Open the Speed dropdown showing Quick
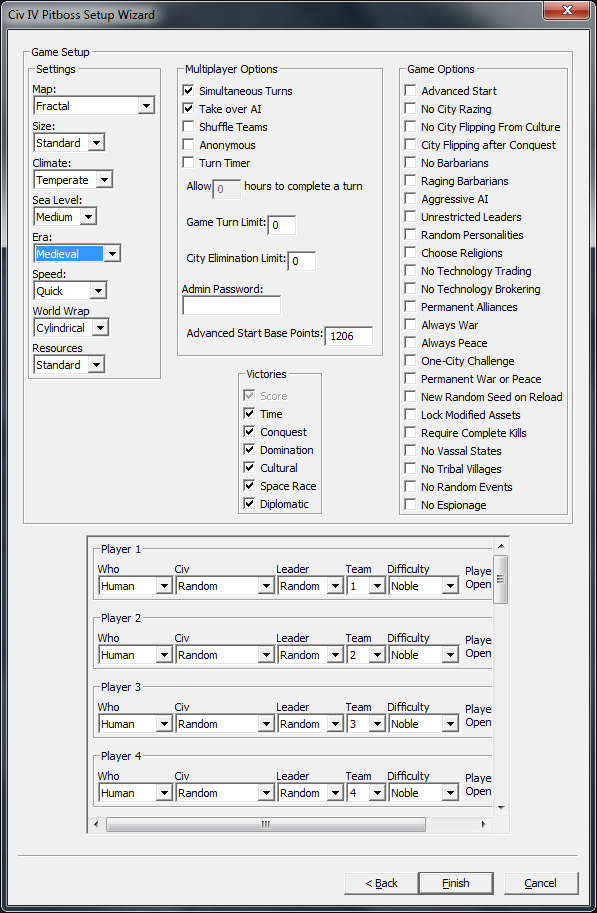The image size is (597, 913). tap(70, 291)
